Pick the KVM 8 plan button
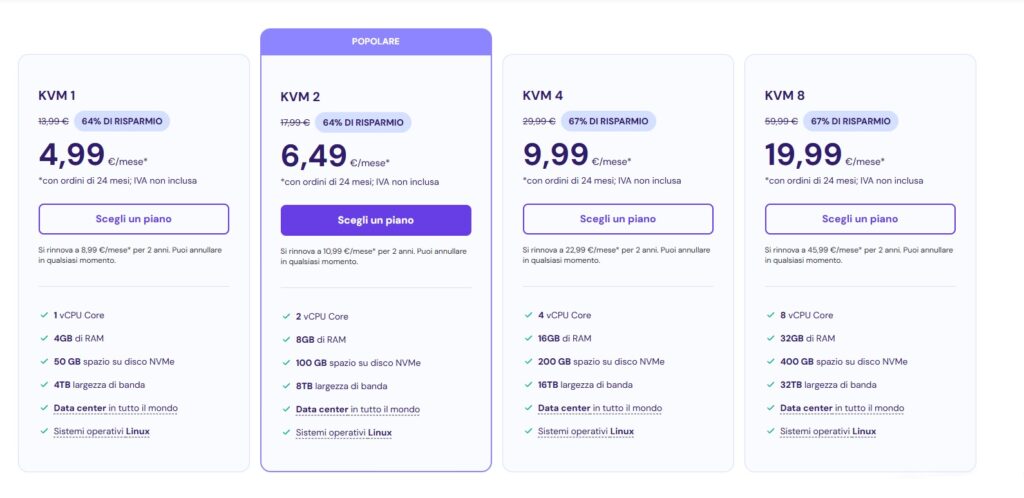The image size is (1024, 498). click(860, 219)
